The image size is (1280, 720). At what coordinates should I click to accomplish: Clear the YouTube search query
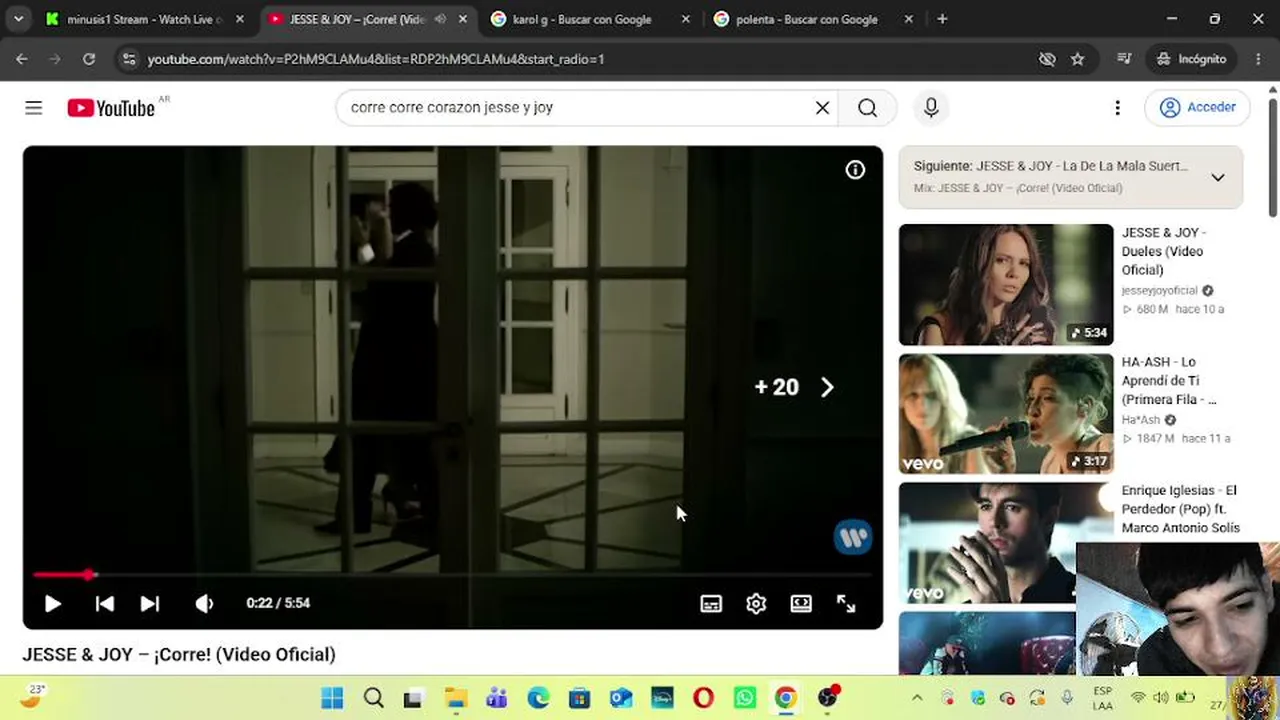[x=822, y=108]
